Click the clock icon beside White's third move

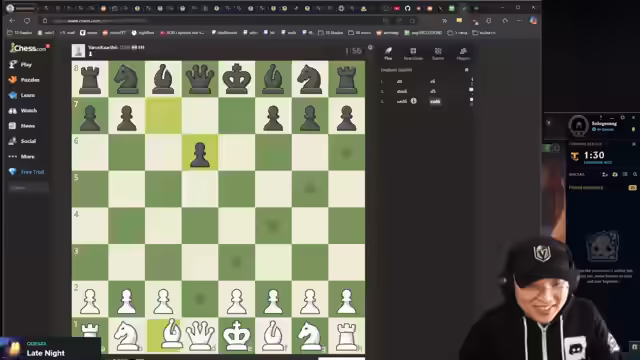tap(413, 101)
